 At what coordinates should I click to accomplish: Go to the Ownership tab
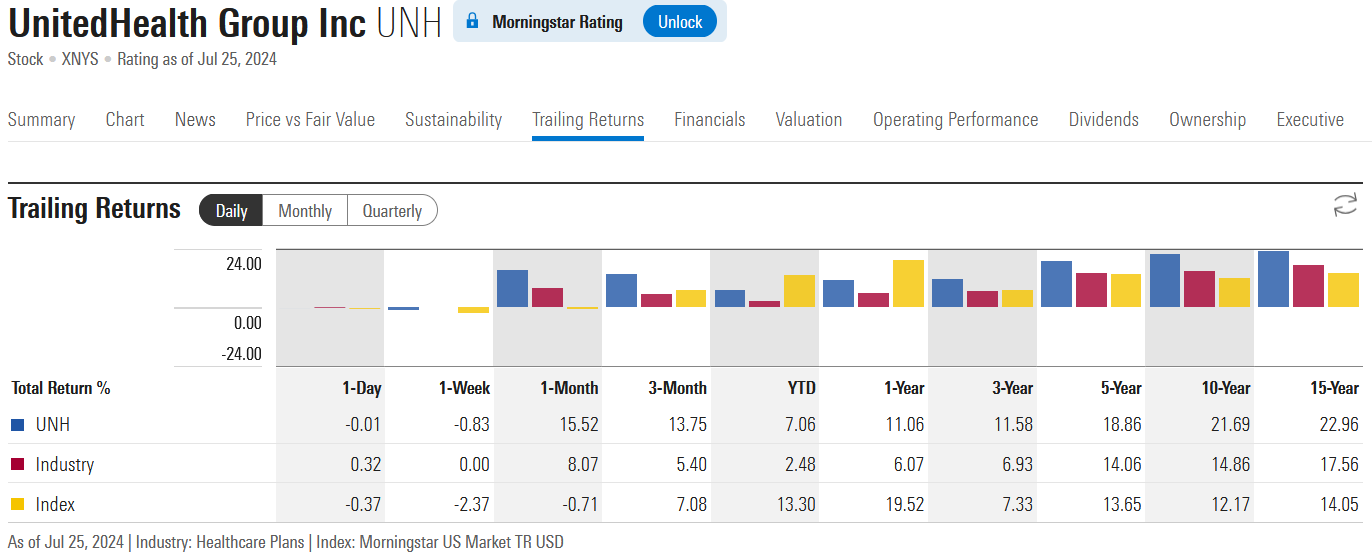click(x=1208, y=119)
